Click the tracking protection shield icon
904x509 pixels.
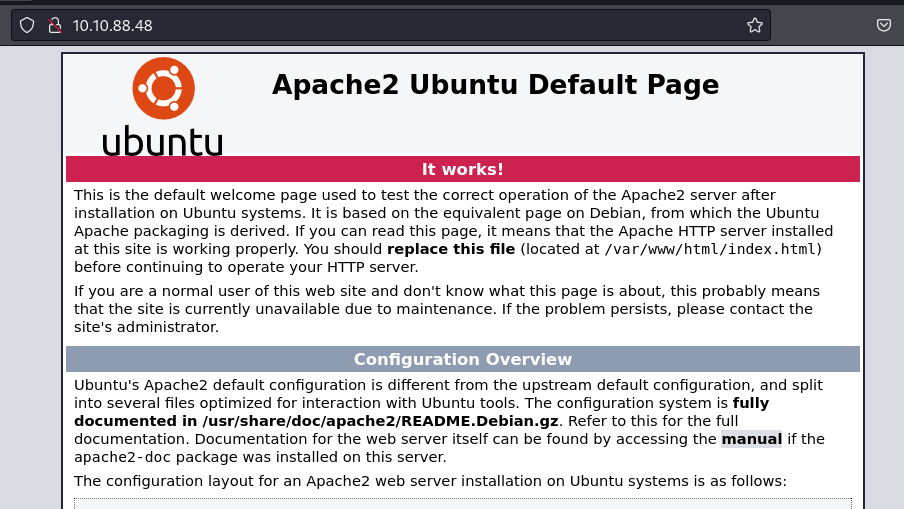tap(27, 25)
